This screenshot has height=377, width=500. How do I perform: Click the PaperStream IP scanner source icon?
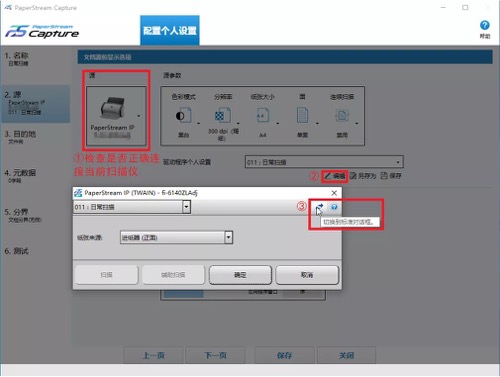point(113,108)
